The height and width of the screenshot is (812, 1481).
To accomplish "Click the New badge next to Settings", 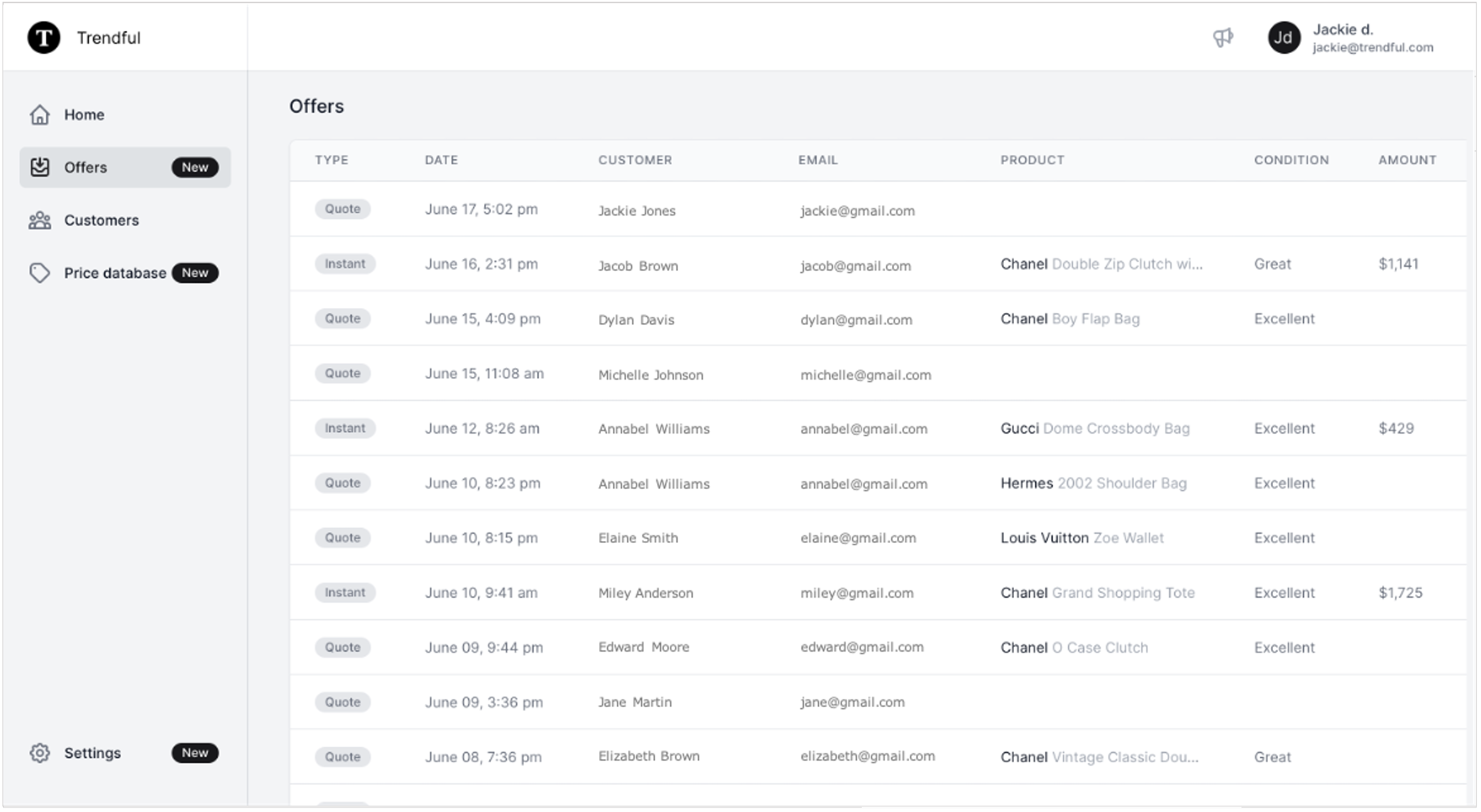I will pos(195,753).
